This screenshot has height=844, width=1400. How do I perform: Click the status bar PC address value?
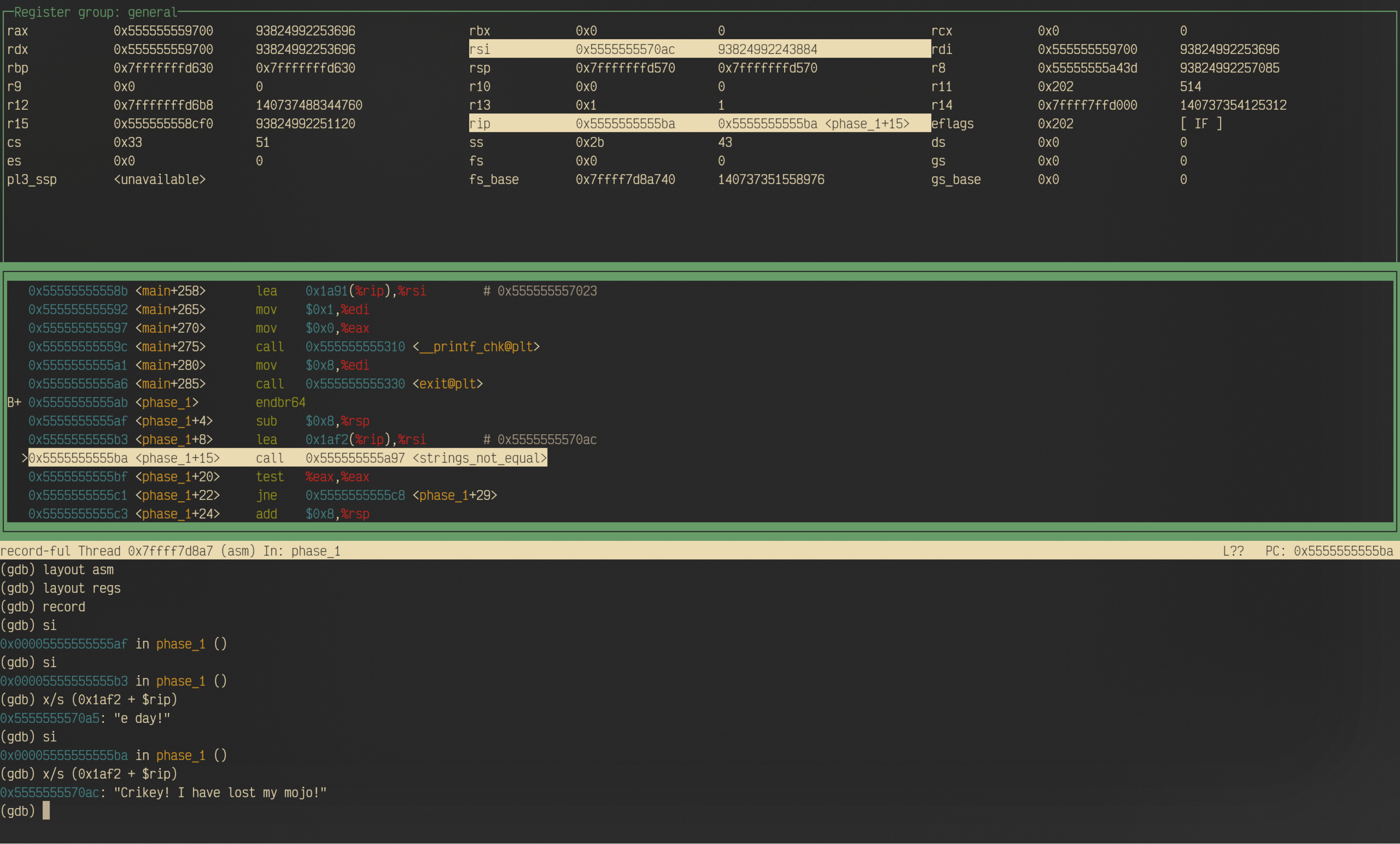(x=1343, y=552)
